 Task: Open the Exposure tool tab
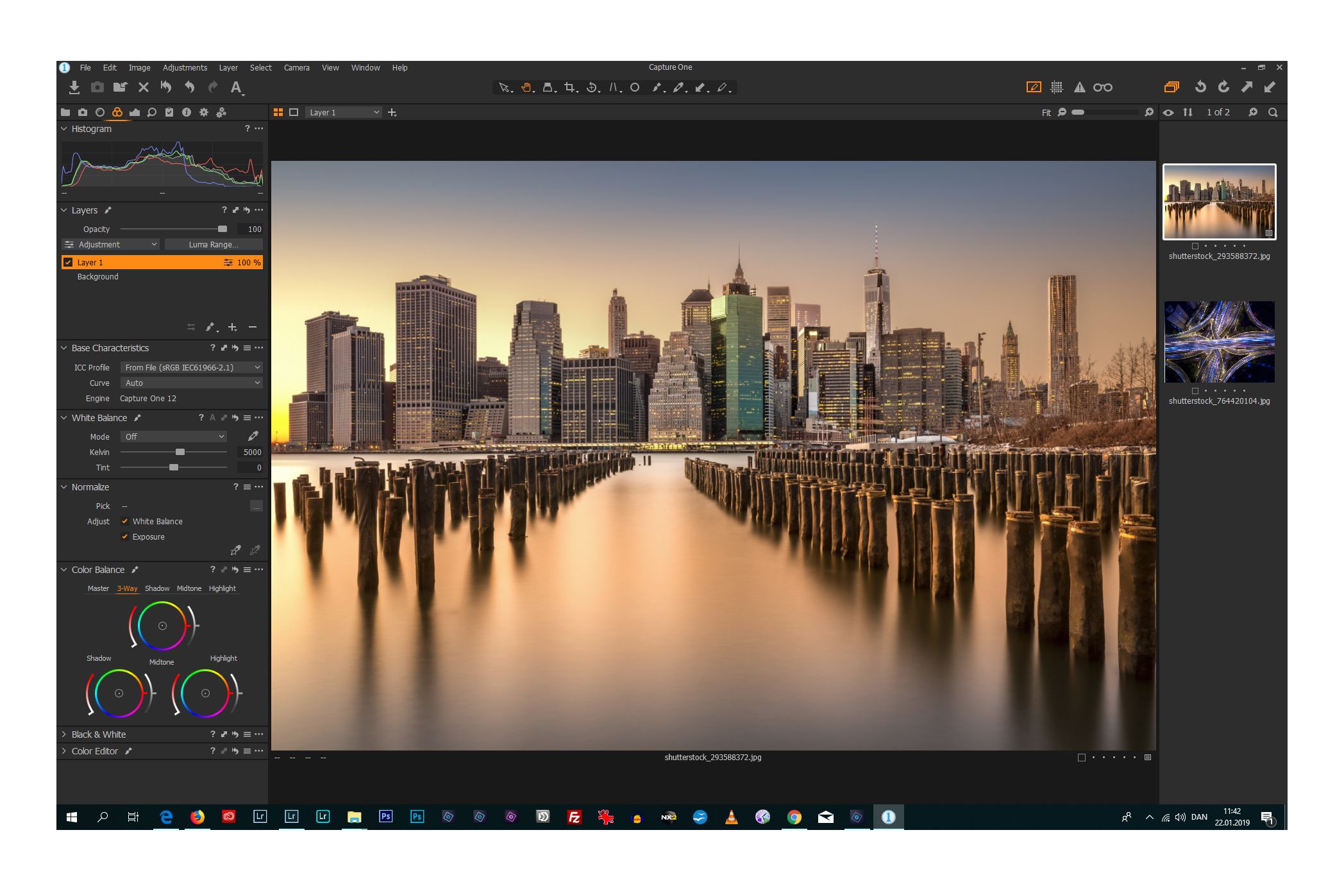click(x=135, y=112)
